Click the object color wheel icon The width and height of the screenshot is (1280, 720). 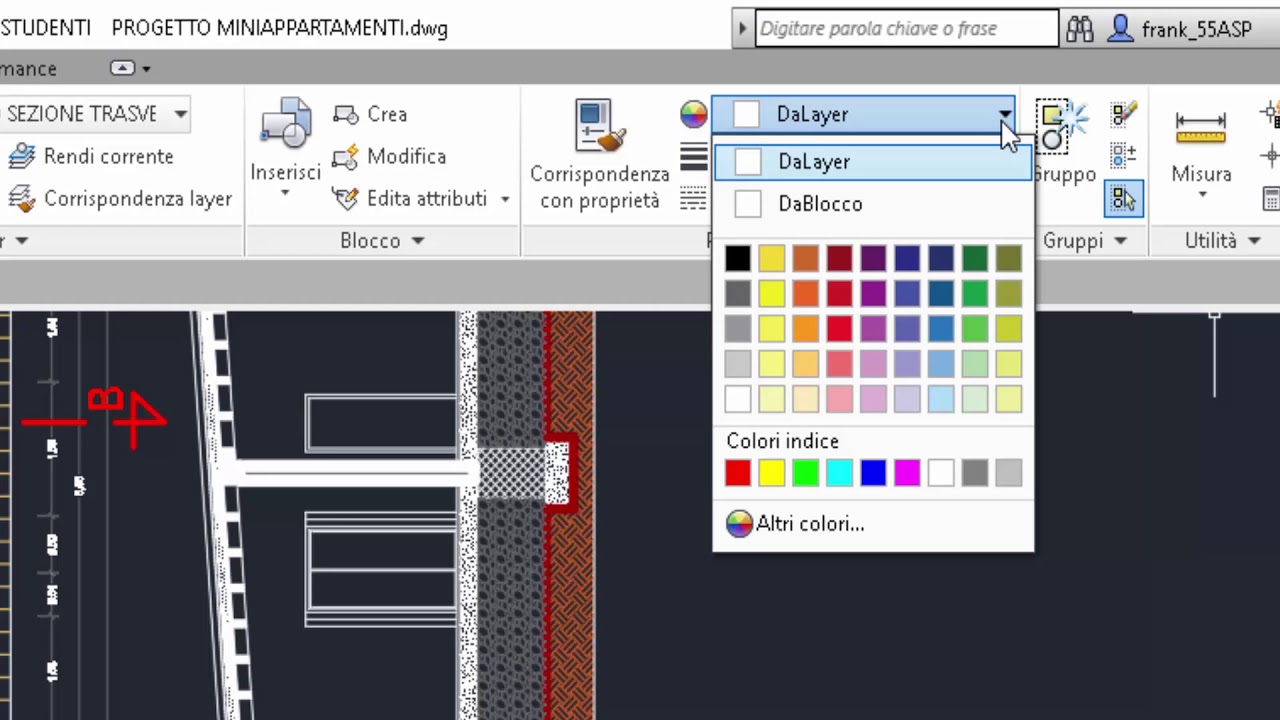694,114
